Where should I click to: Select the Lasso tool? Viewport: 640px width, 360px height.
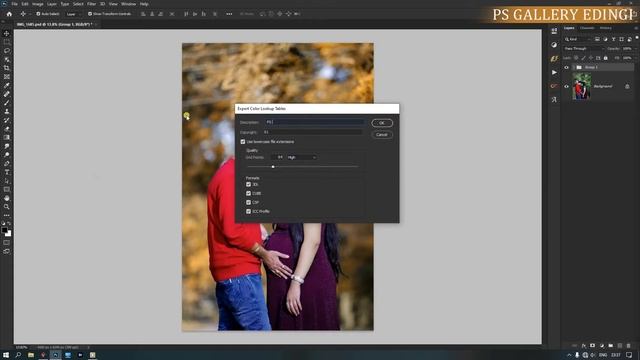(x=7, y=51)
